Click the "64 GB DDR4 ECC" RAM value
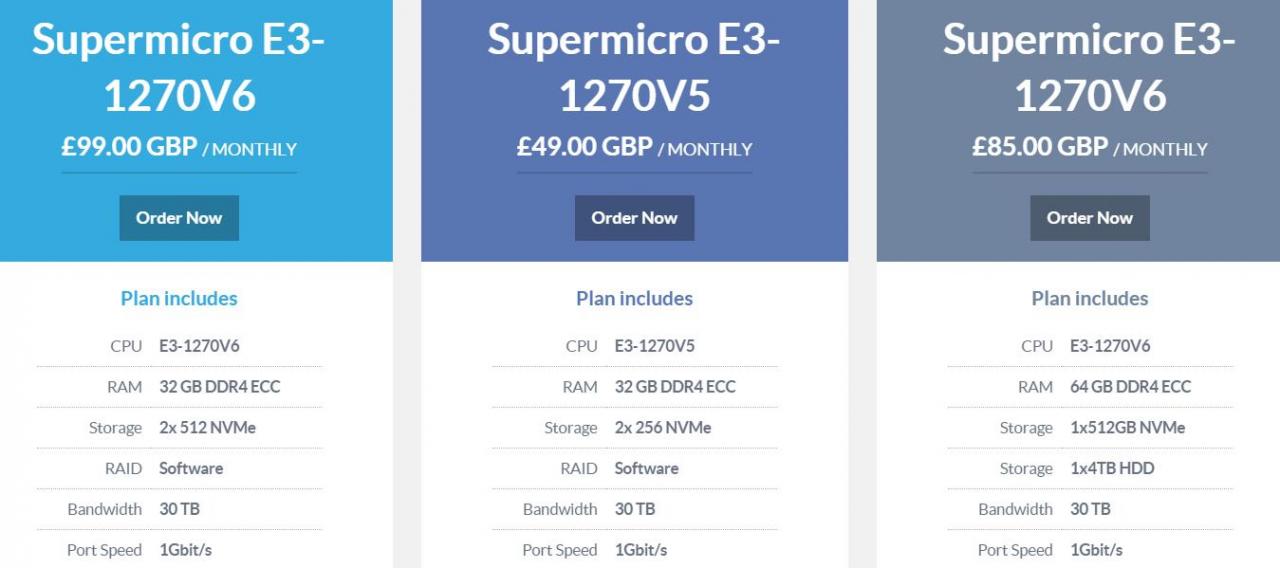The image size is (1280, 568). tap(1130, 386)
